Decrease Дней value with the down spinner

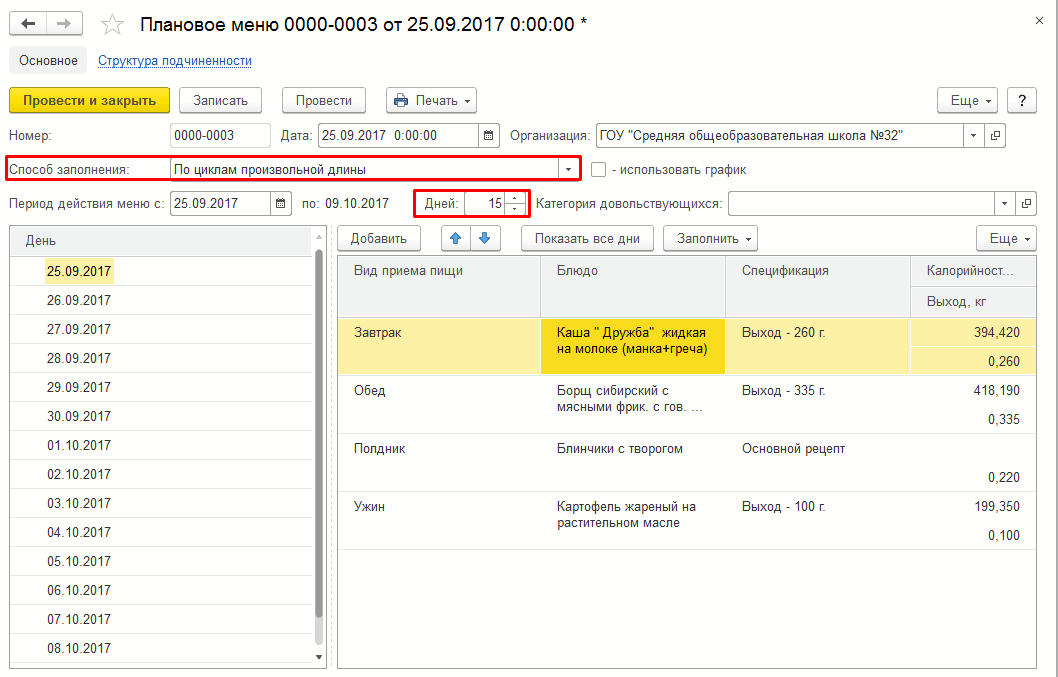click(x=515, y=209)
